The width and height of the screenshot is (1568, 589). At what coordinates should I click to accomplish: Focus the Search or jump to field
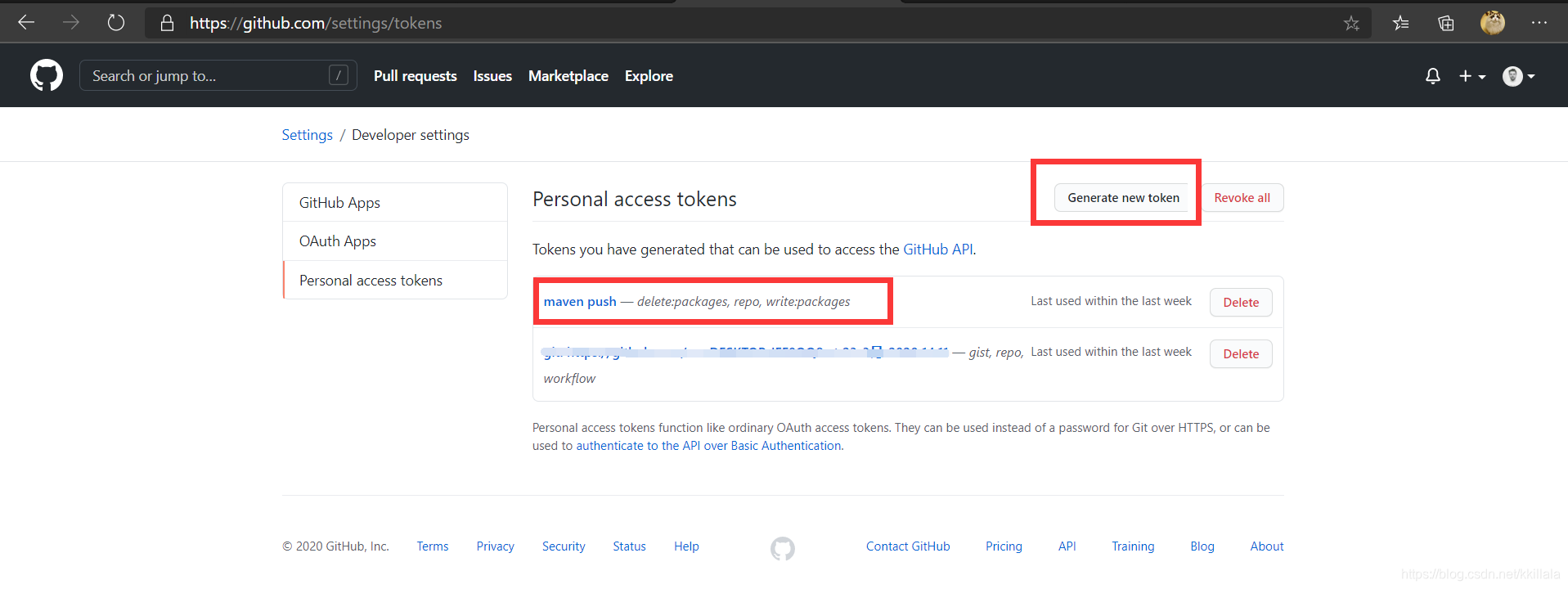(218, 75)
